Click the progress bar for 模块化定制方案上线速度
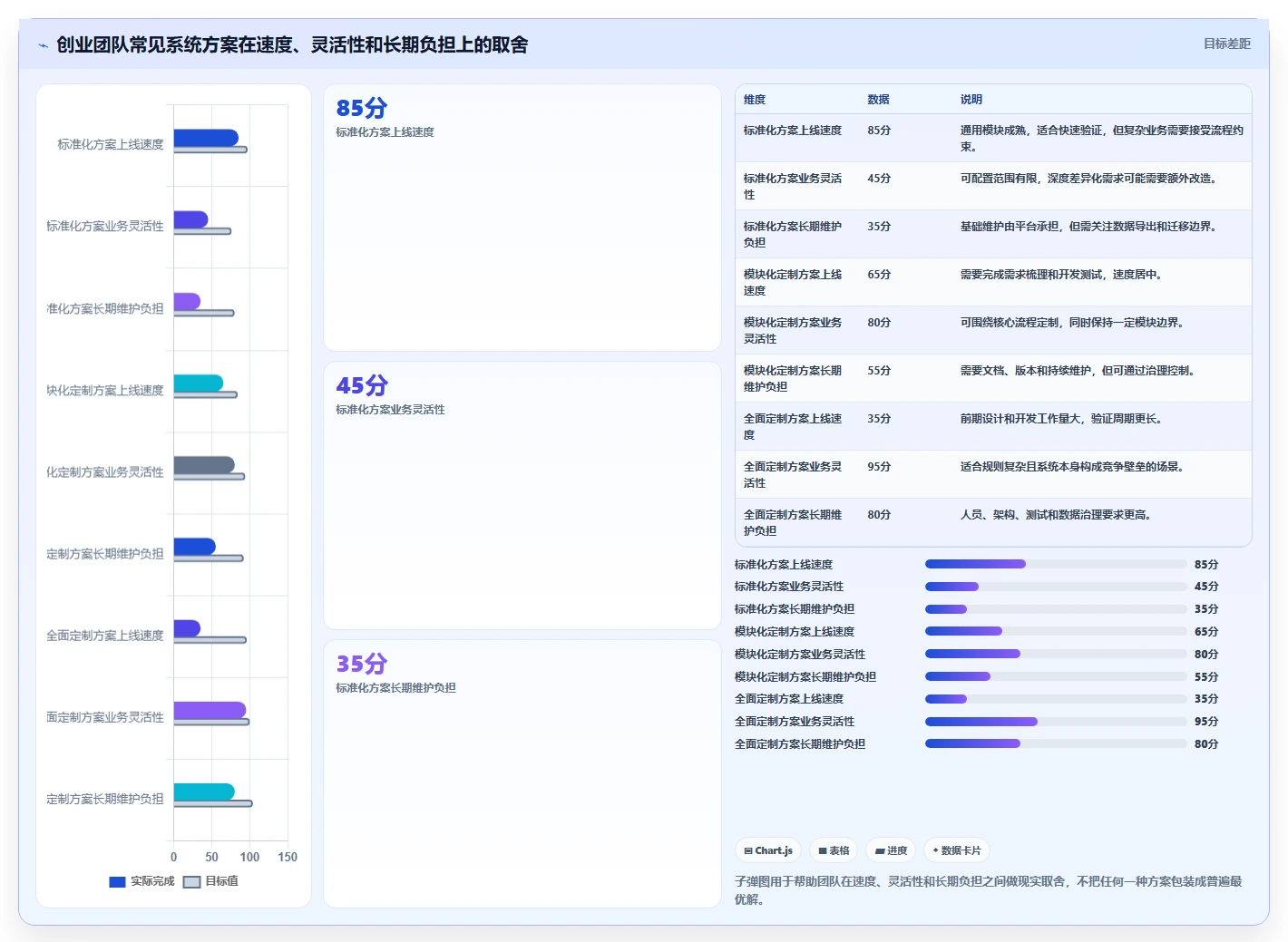Screen dimensions: 1288x942 click(1056, 631)
